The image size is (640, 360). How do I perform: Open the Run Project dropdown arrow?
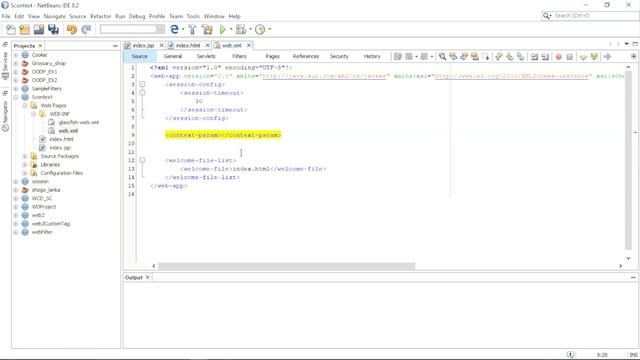pos(231,29)
